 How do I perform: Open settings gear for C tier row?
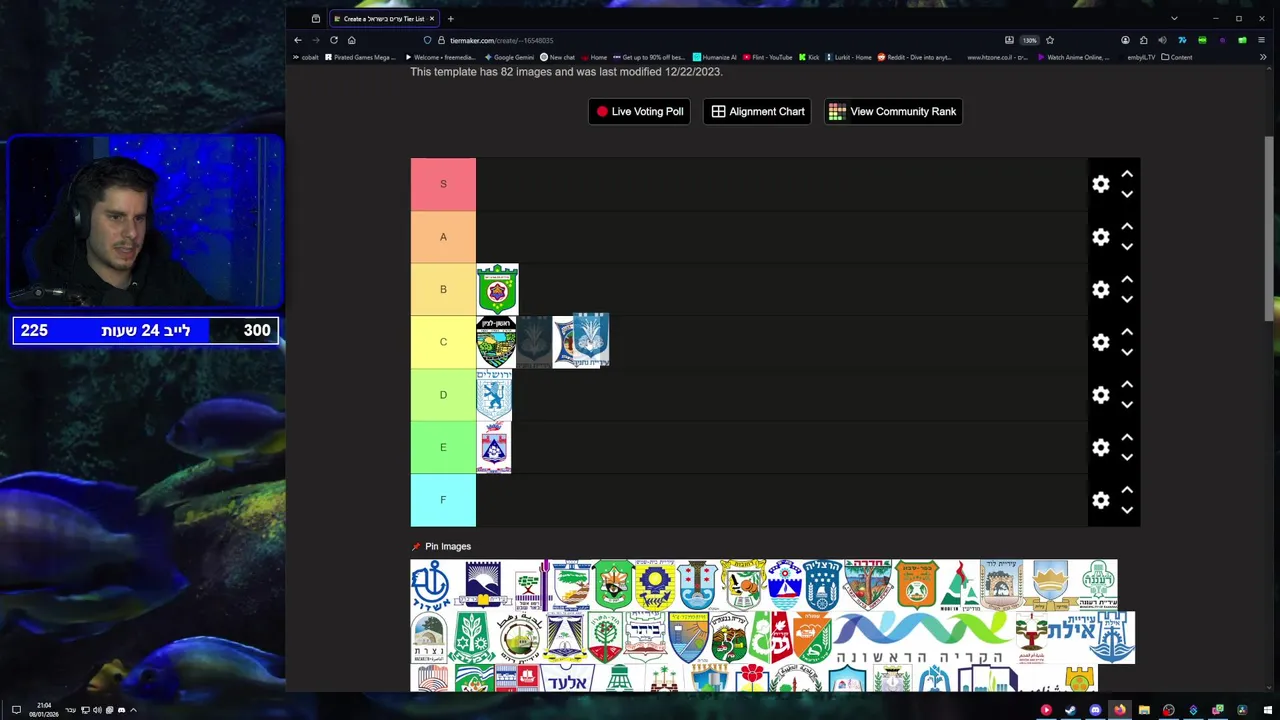click(x=1101, y=342)
